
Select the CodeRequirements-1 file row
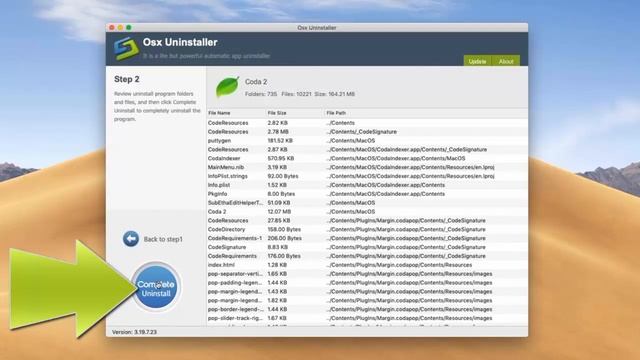(367, 238)
